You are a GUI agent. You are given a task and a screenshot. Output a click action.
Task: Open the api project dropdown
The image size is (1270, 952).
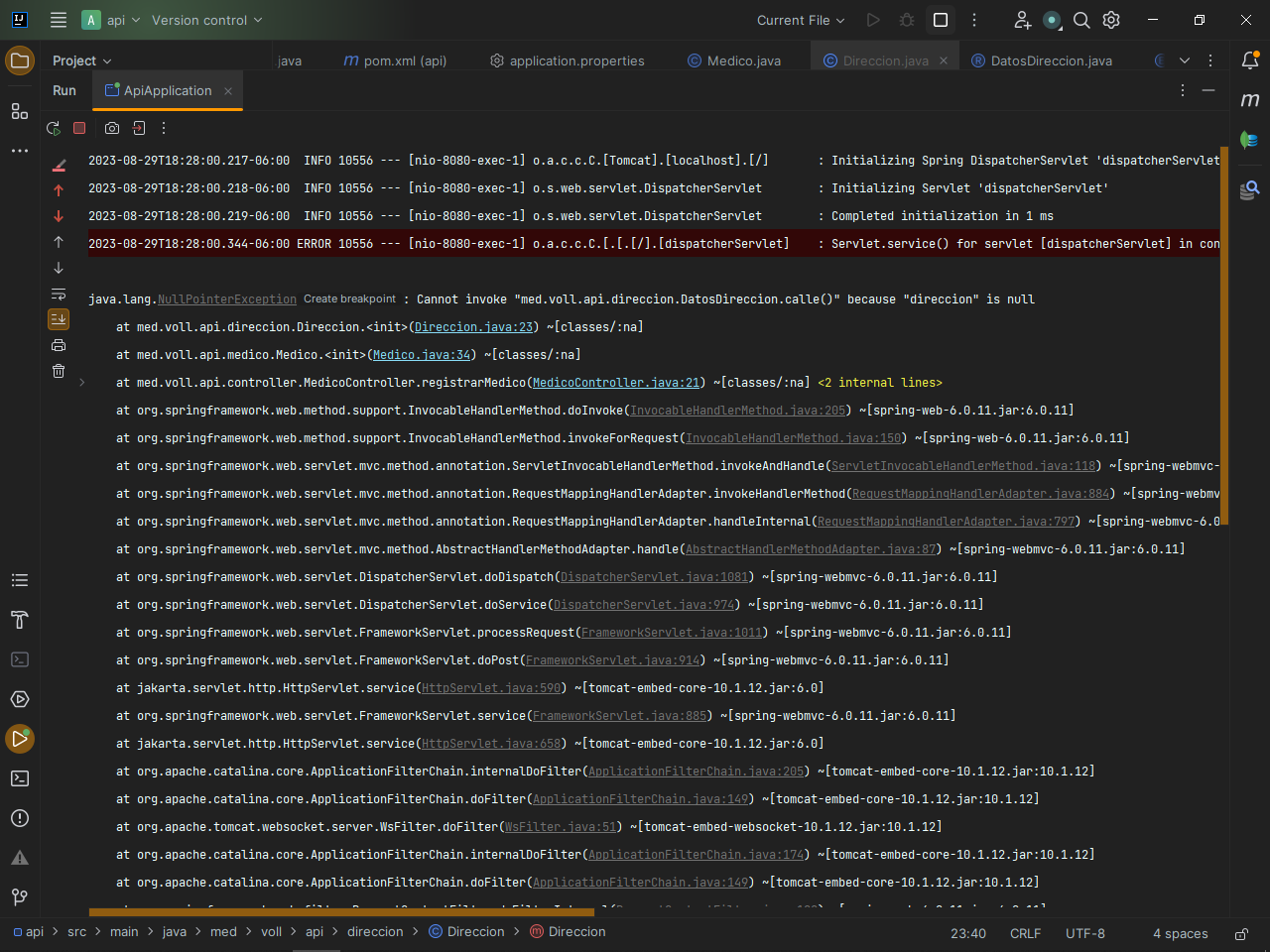(x=112, y=20)
